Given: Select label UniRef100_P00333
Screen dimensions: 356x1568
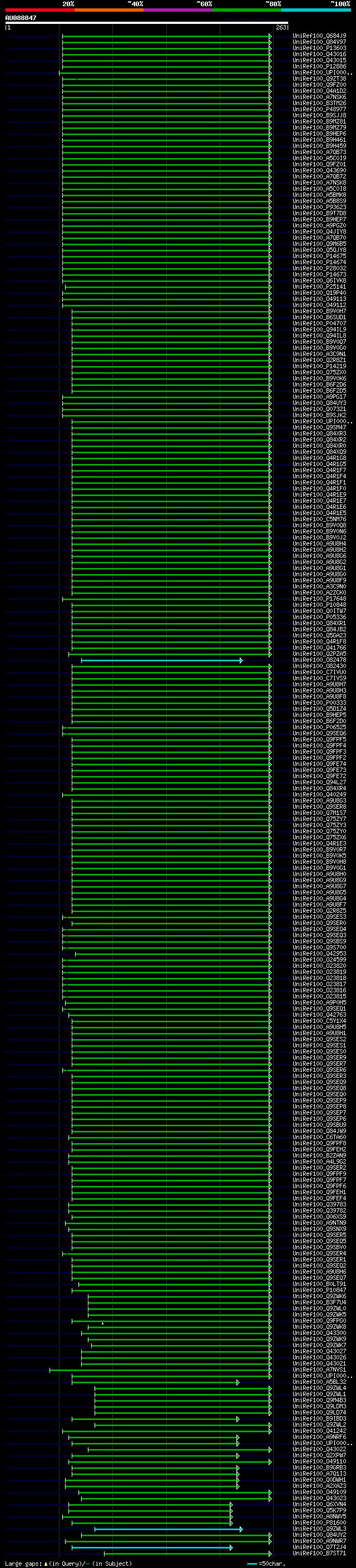Looking at the screenshot, I should [x=319, y=703].
